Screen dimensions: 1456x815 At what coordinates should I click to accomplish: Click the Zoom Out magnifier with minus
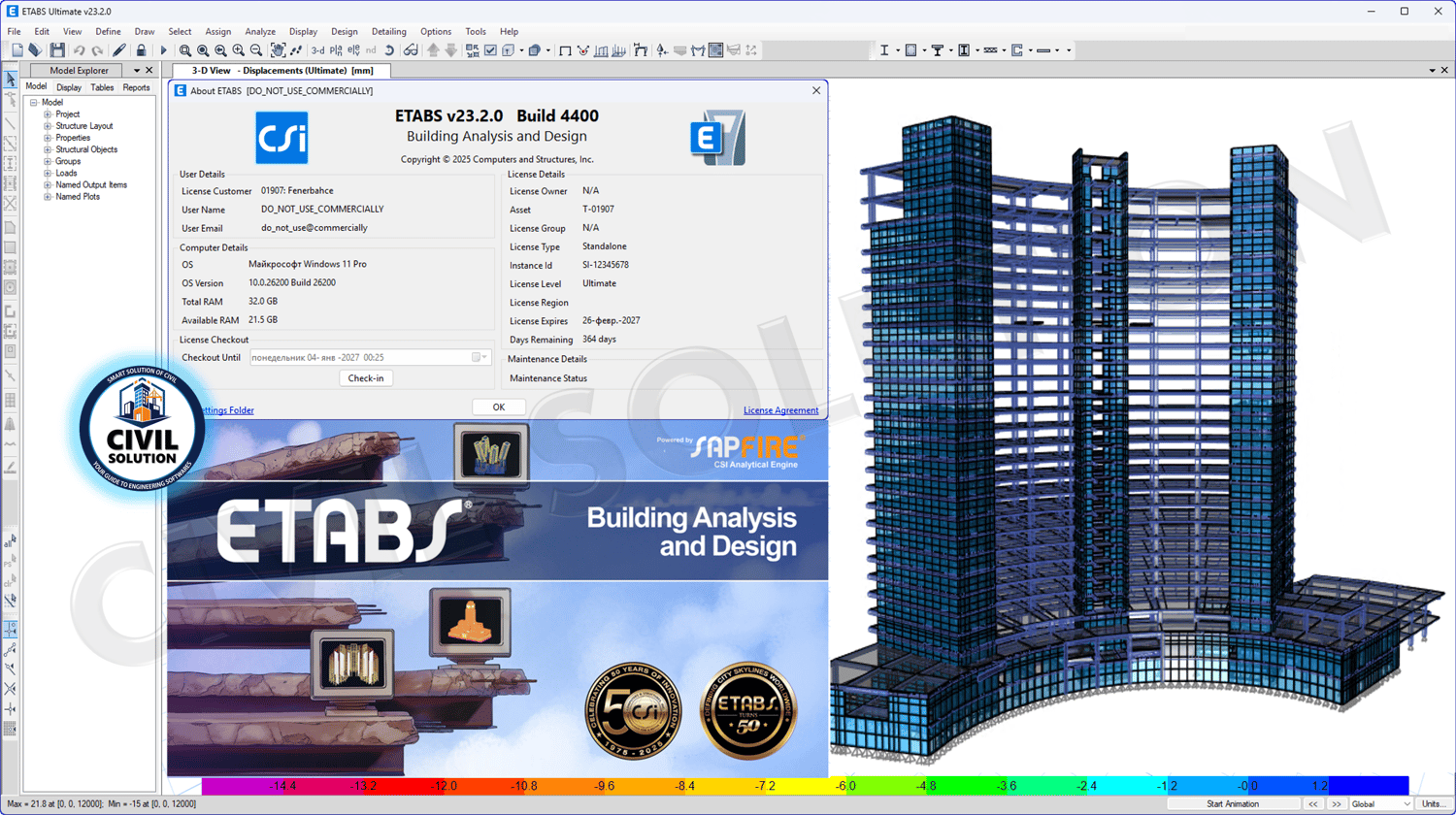click(x=256, y=50)
